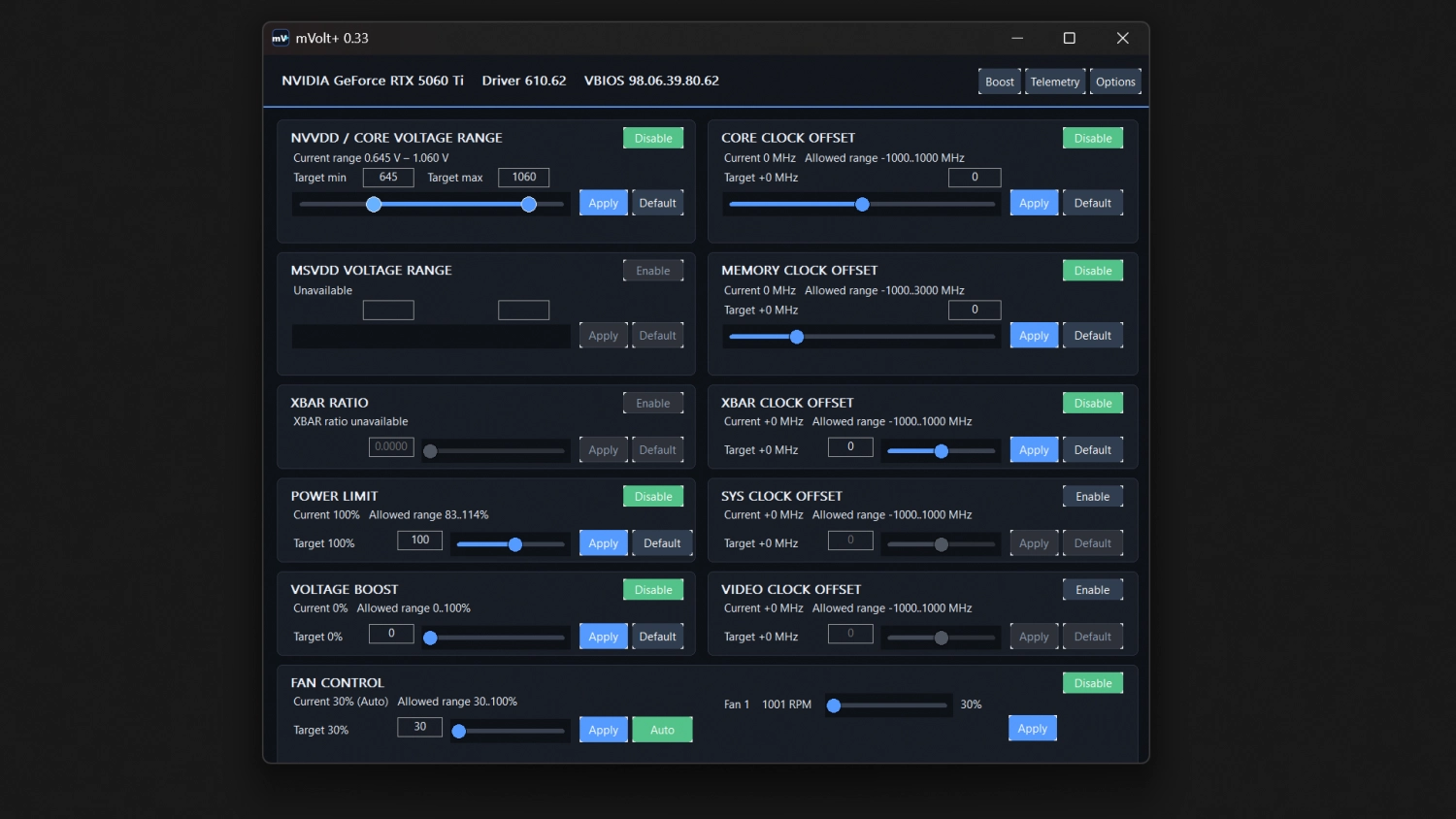Disable the Fan Control section
Image resolution: width=1456 pixels, height=819 pixels.
click(x=1093, y=682)
